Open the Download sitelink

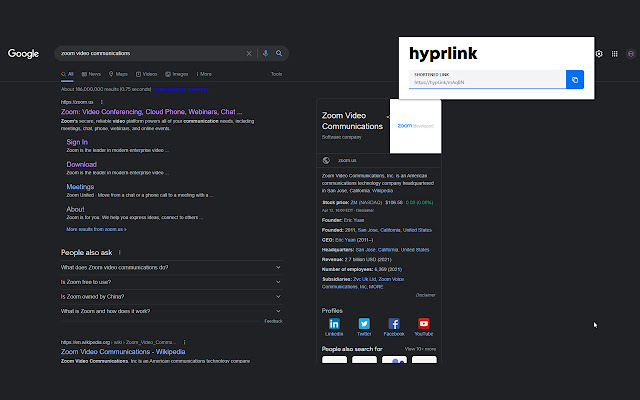[x=82, y=164]
